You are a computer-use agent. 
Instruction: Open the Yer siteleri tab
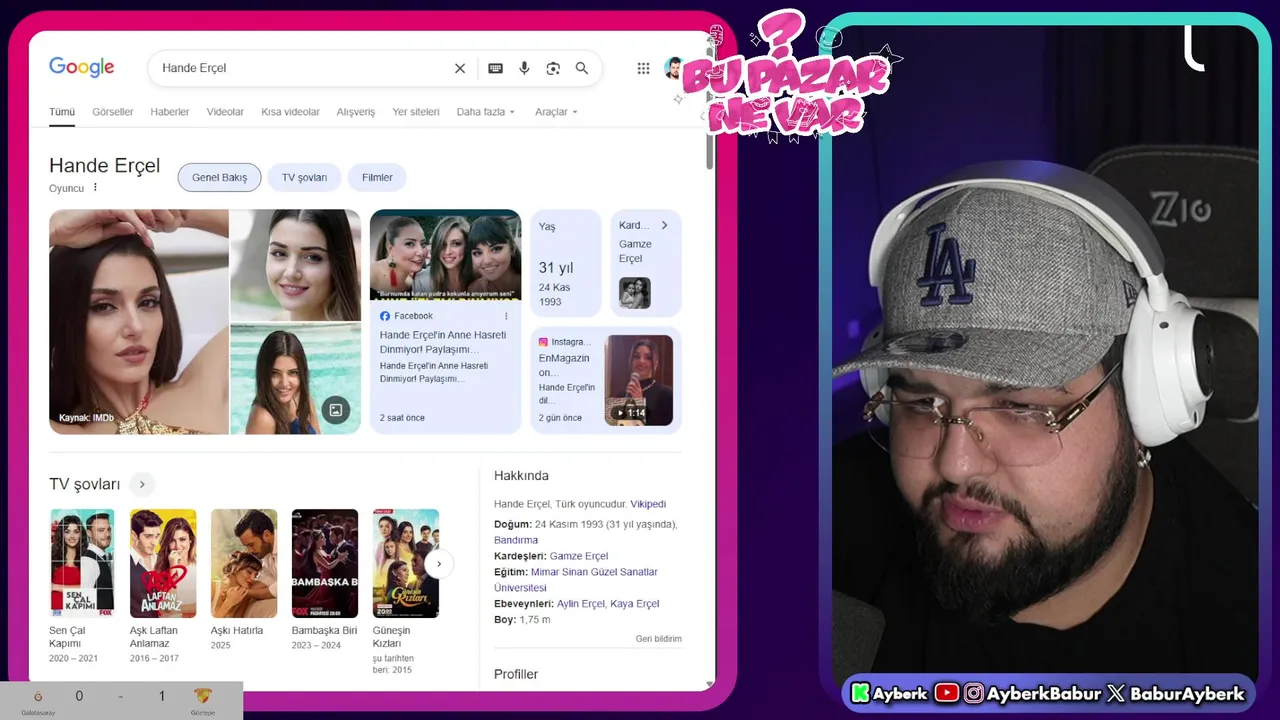[x=416, y=112]
